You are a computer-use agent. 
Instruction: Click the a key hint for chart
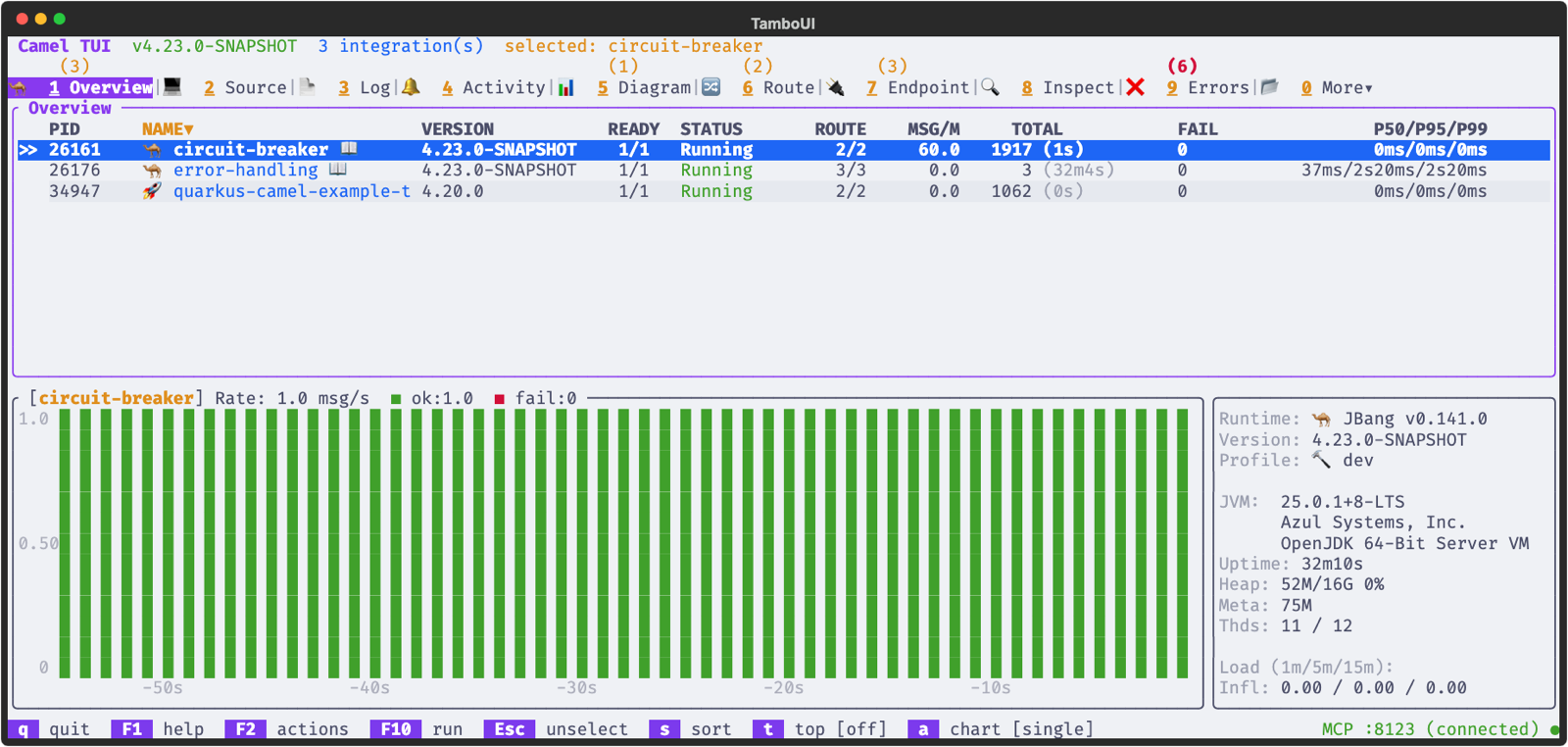coord(923,729)
